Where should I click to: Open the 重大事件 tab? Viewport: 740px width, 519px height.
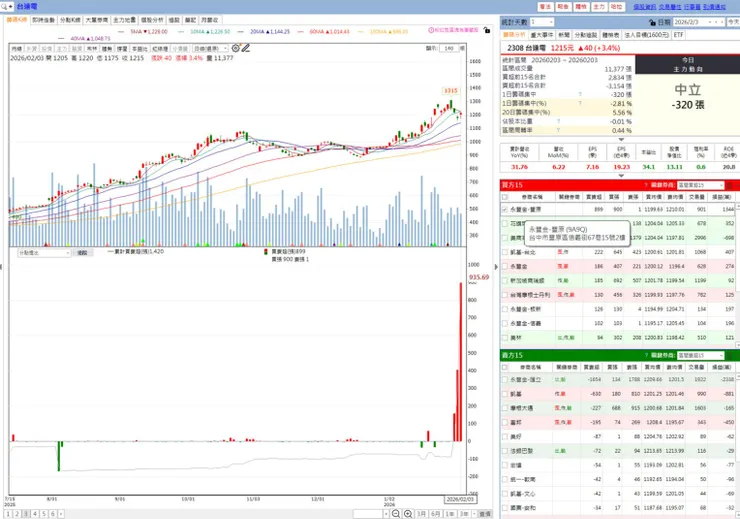pos(542,35)
